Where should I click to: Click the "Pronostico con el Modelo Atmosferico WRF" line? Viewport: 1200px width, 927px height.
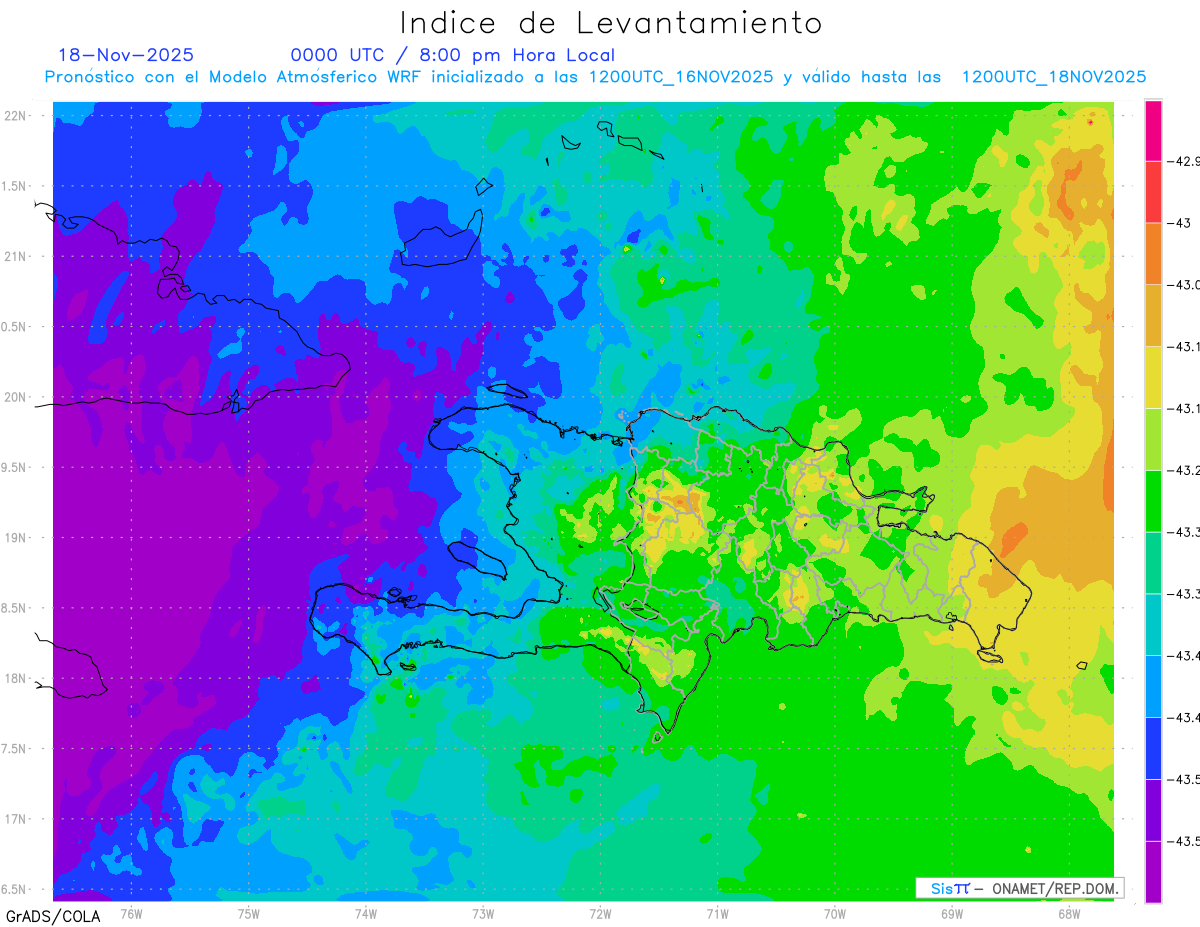tap(595, 77)
